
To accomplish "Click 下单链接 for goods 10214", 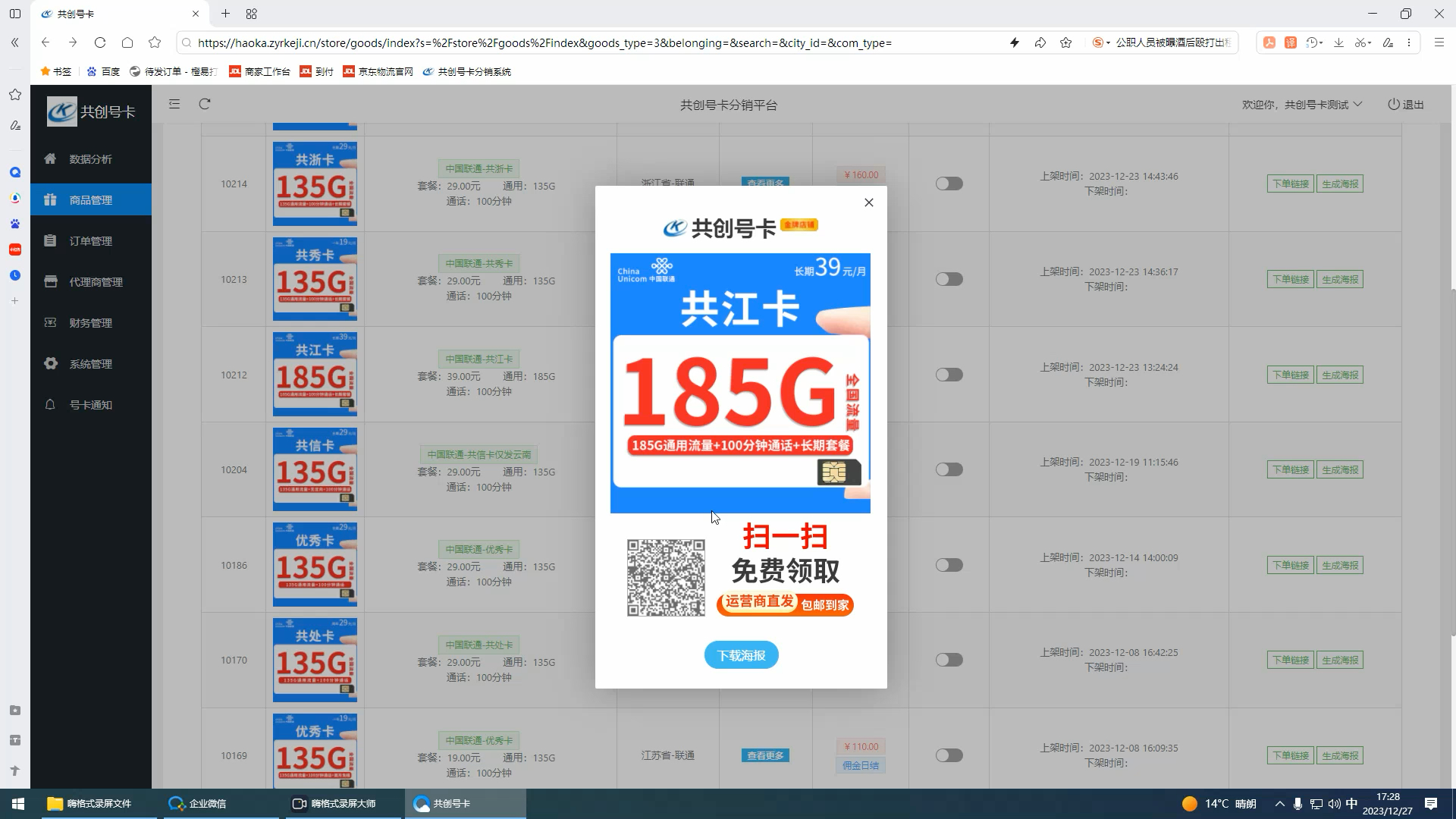I will pyautogui.click(x=1291, y=184).
